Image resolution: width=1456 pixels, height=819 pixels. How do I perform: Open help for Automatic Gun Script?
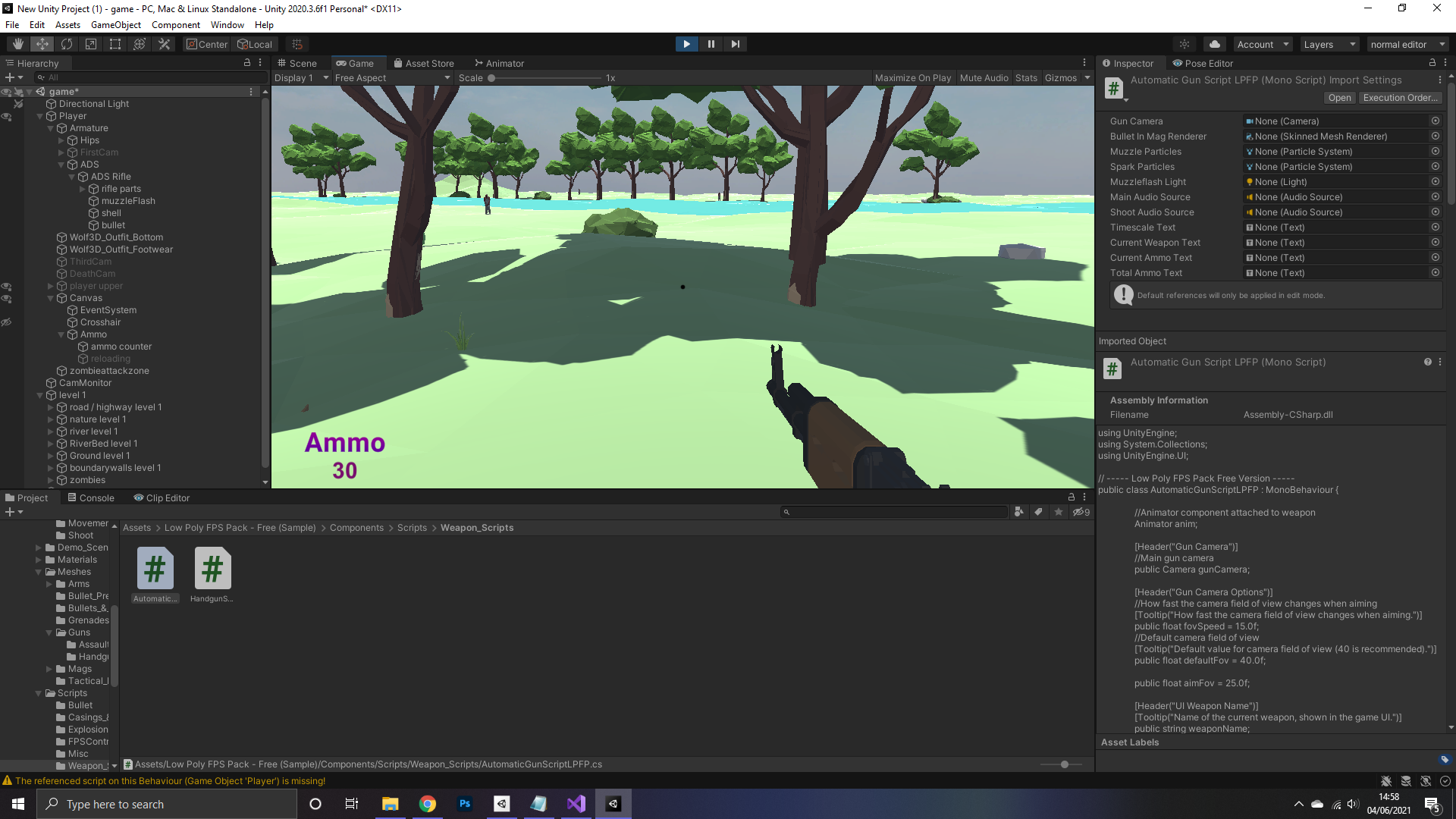[1428, 362]
